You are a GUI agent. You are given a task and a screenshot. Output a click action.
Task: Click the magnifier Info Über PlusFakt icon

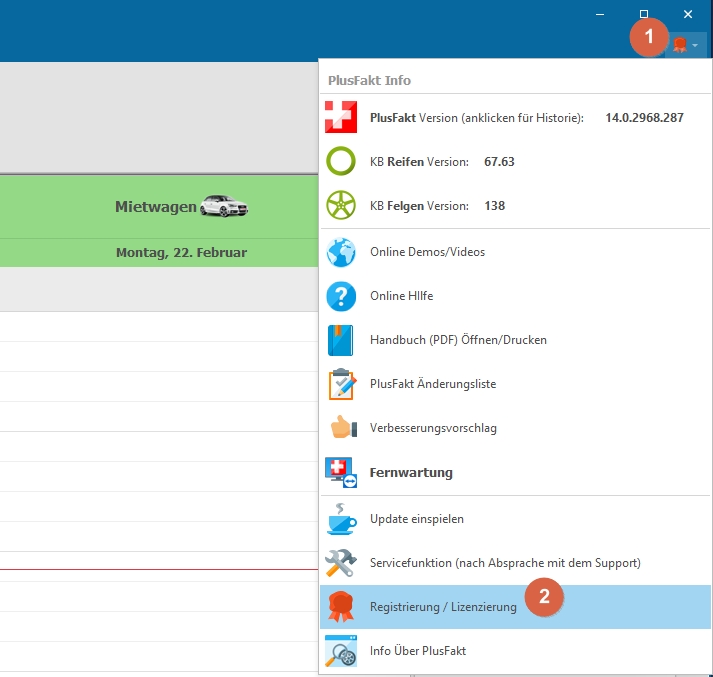[341, 651]
